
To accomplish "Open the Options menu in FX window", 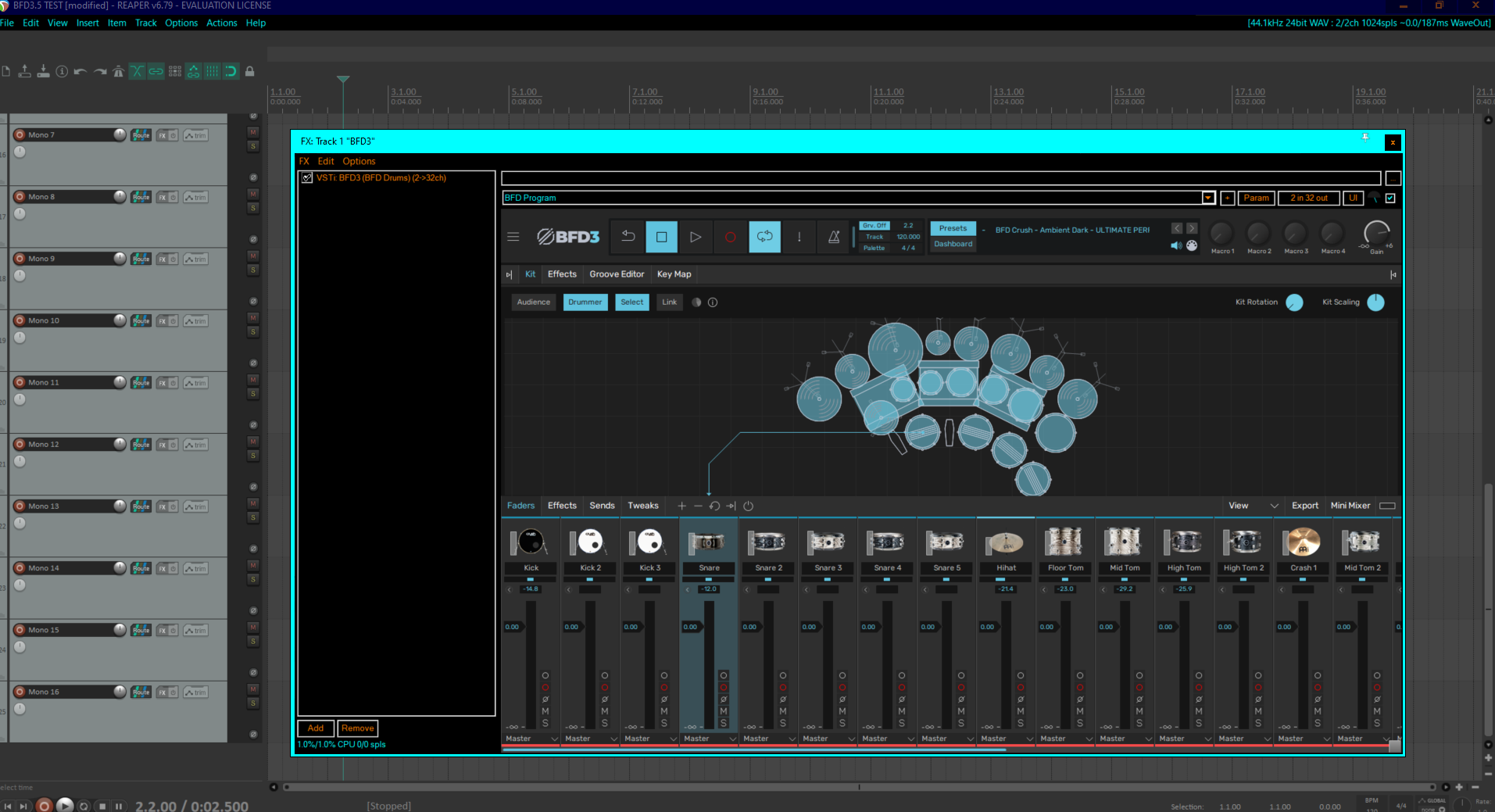I will (359, 161).
